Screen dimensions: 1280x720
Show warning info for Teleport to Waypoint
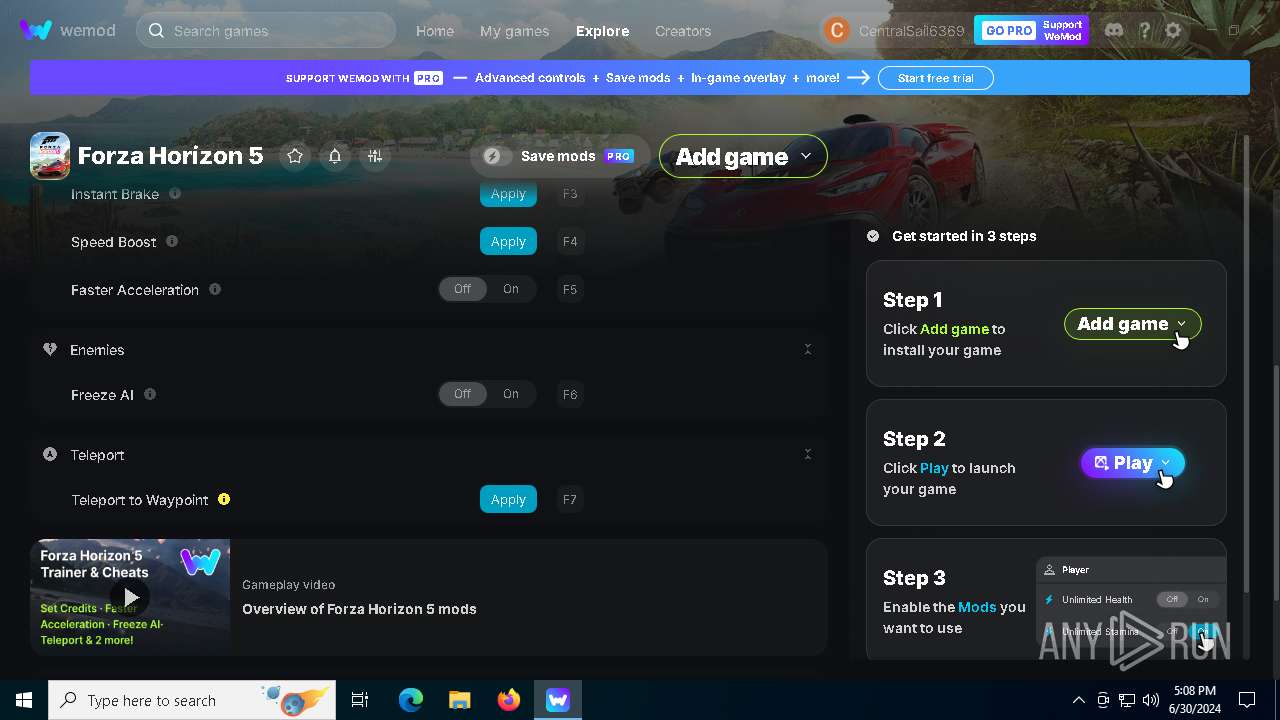click(224, 499)
